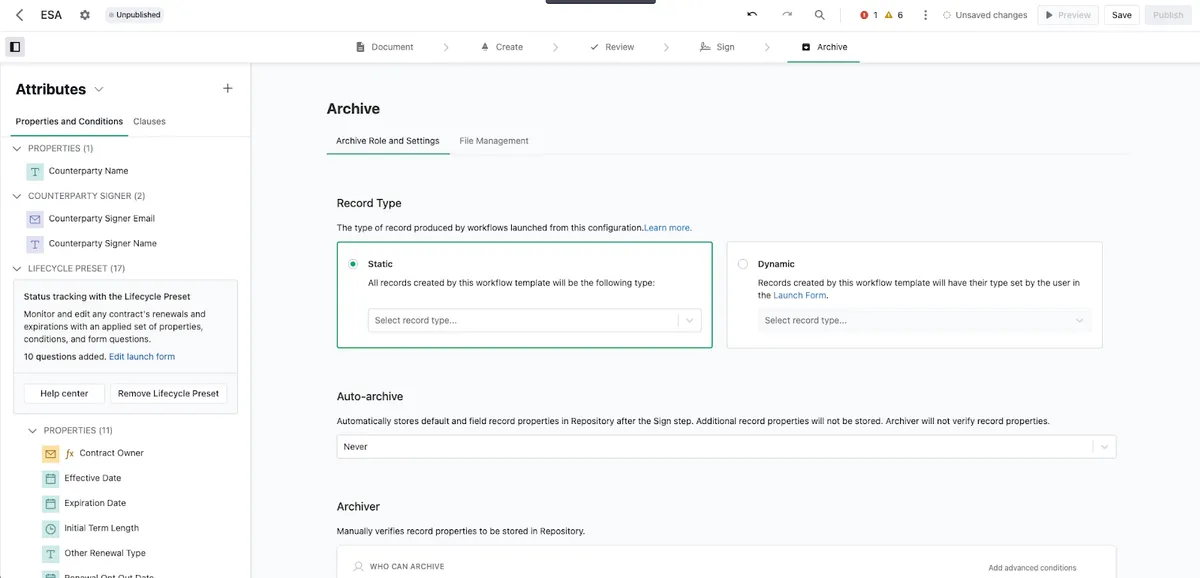Click the Save button
Image resolution: width=1200 pixels, height=578 pixels.
(x=1122, y=15)
